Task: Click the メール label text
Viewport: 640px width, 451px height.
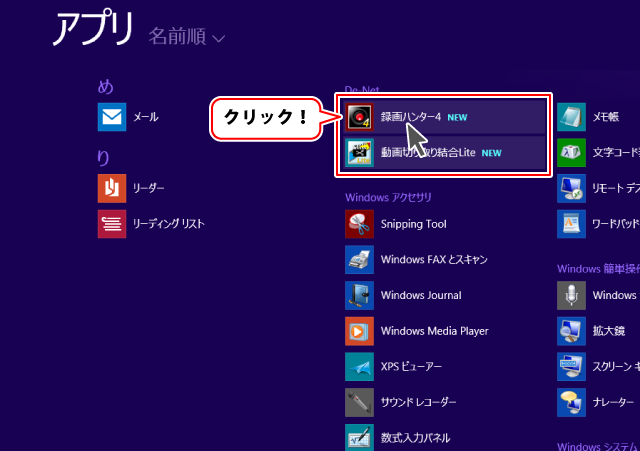Action: [x=146, y=117]
